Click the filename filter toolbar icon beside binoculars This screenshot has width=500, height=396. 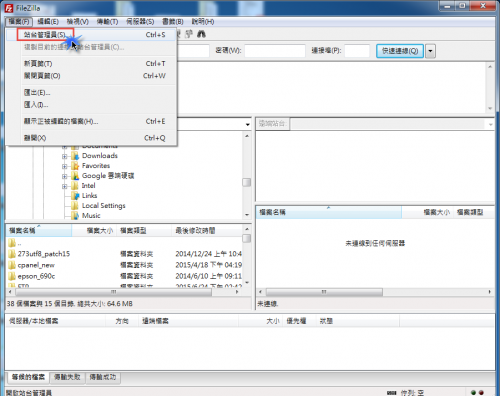pyautogui.click(x=189, y=34)
